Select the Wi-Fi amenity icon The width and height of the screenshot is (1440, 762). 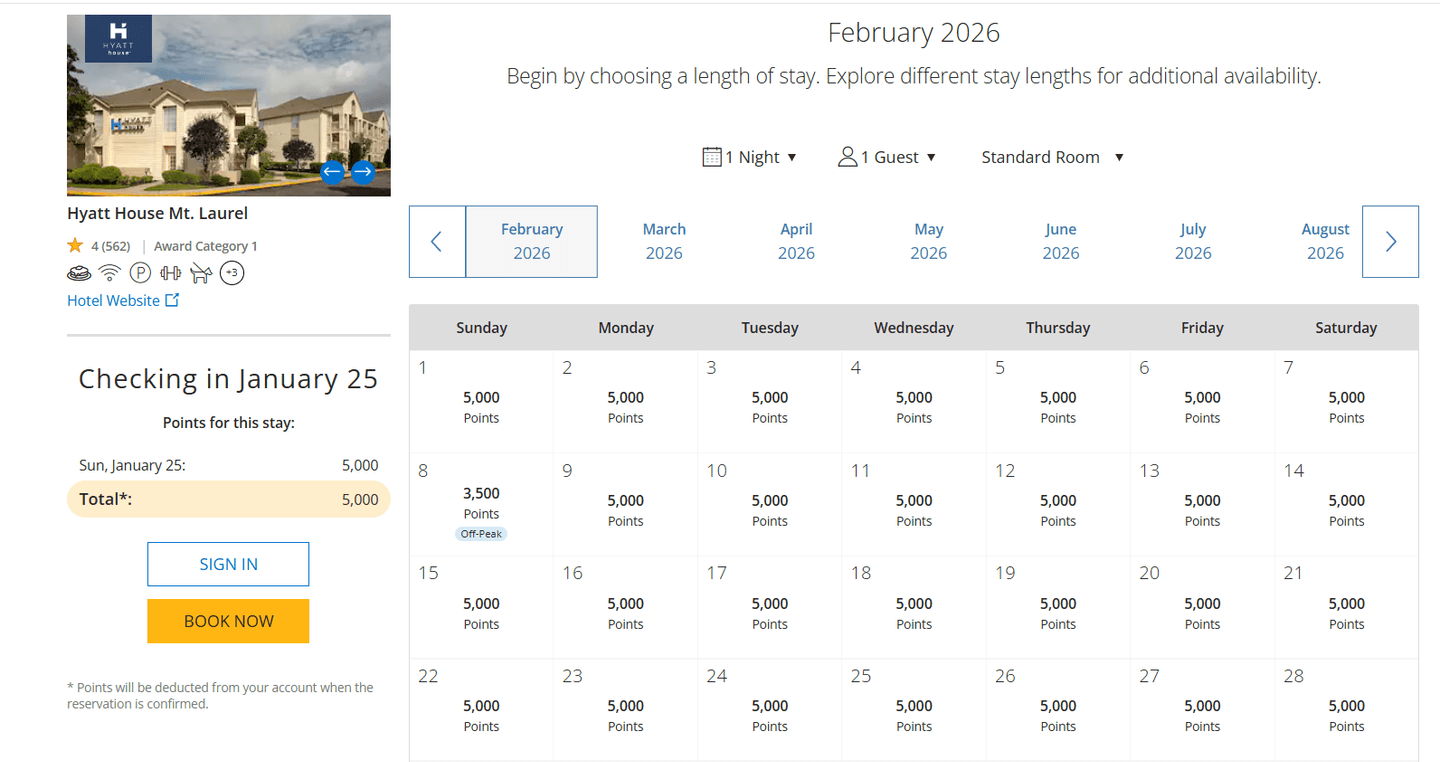tap(109, 272)
